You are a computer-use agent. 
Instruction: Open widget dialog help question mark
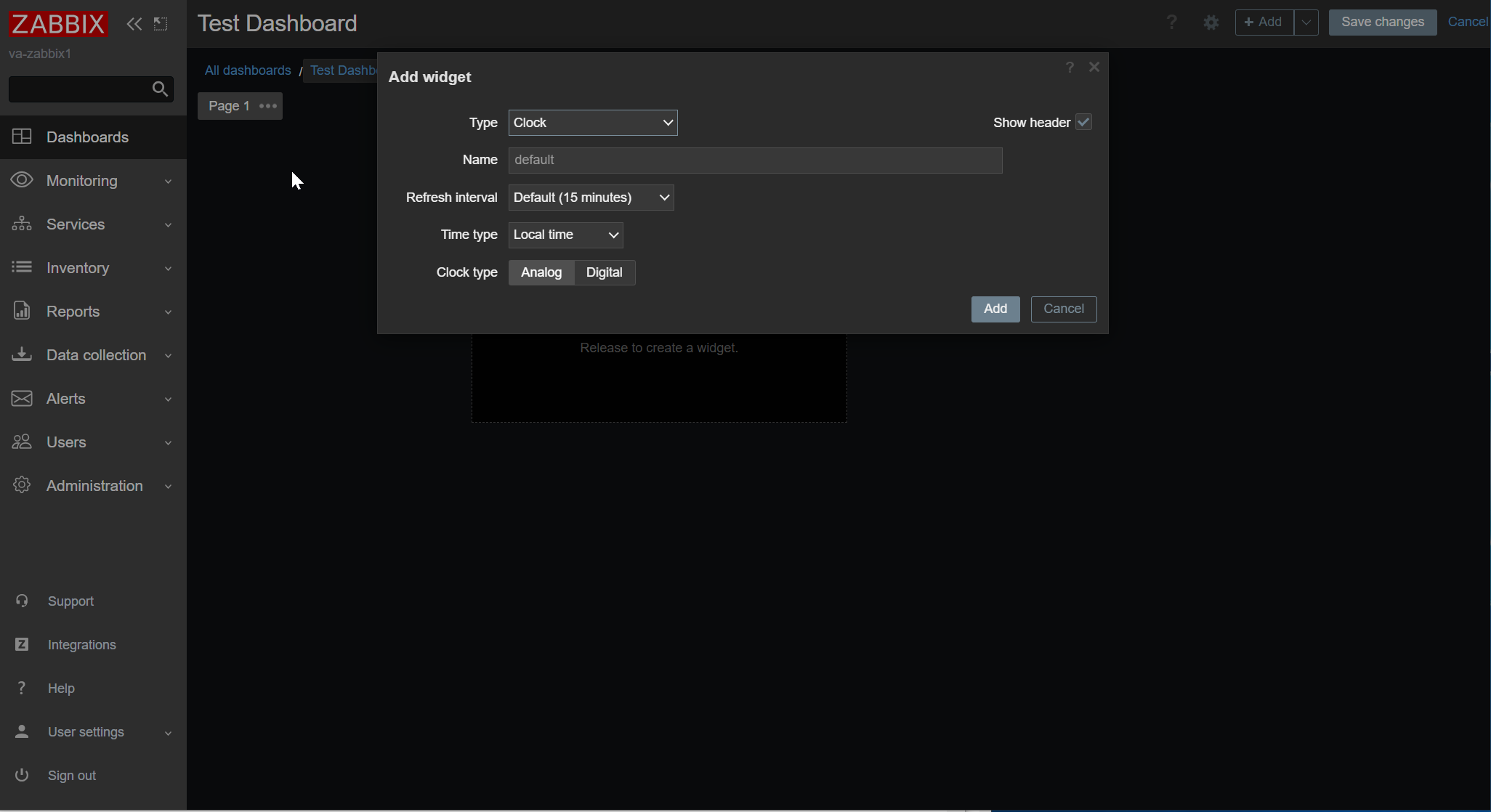(x=1070, y=68)
